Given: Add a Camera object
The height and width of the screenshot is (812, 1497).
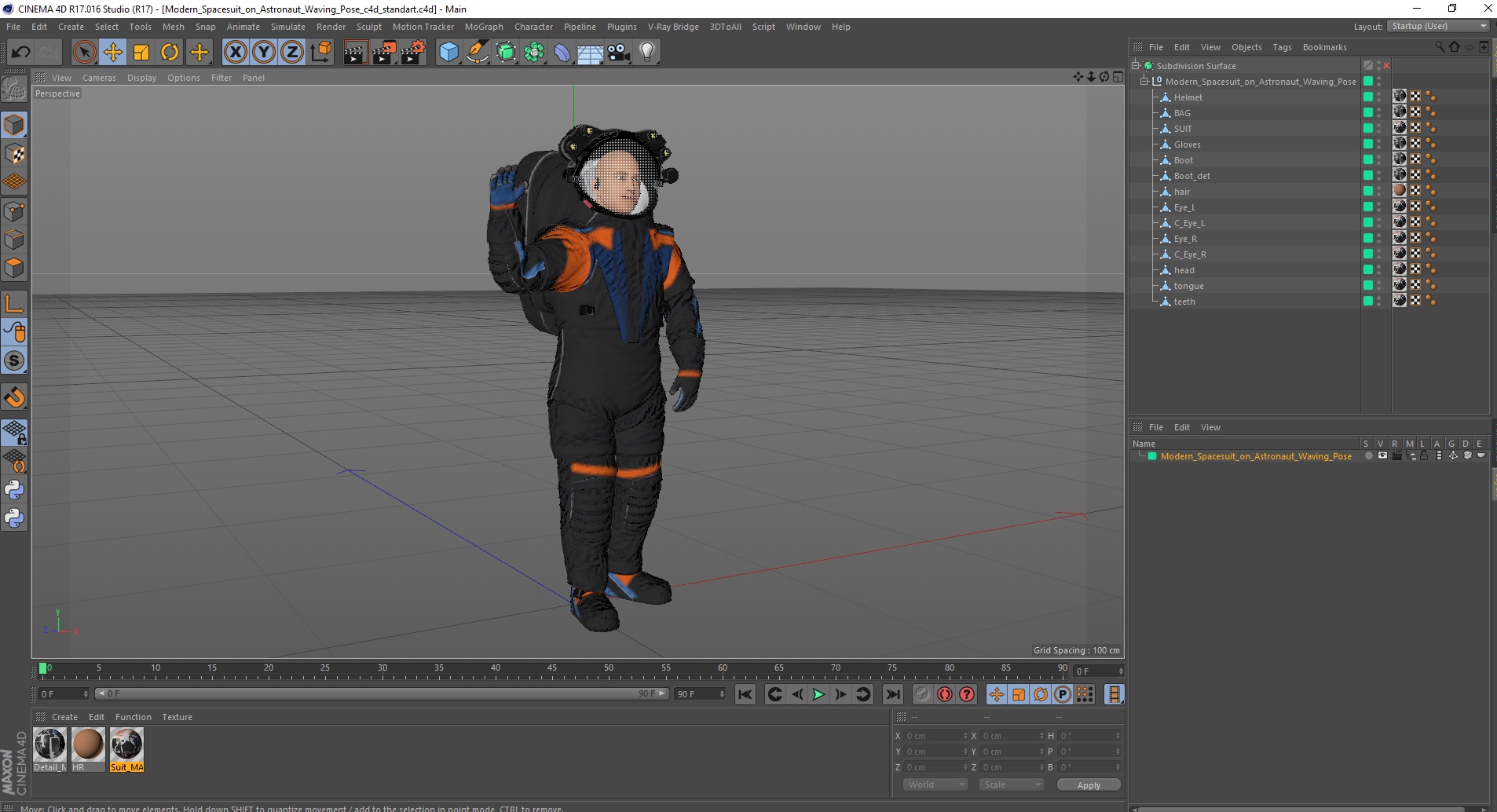Looking at the screenshot, I should click(618, 53).
